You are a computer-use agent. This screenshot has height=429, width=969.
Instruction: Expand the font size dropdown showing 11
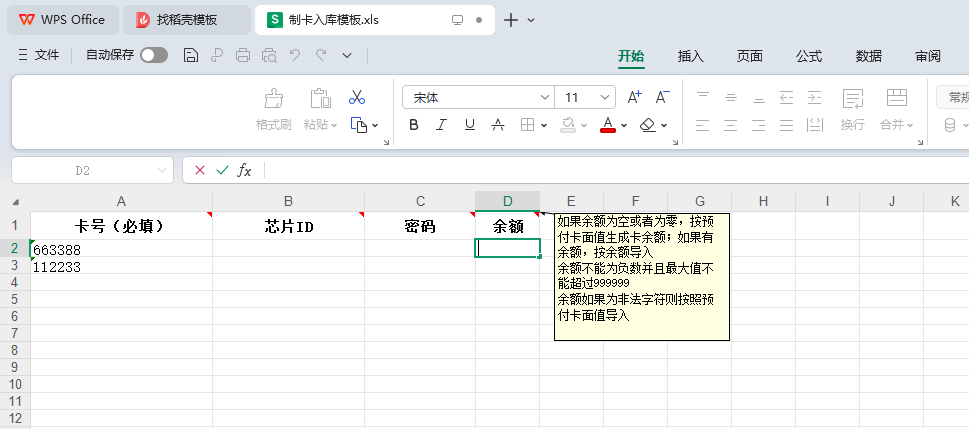click(605, 98)
